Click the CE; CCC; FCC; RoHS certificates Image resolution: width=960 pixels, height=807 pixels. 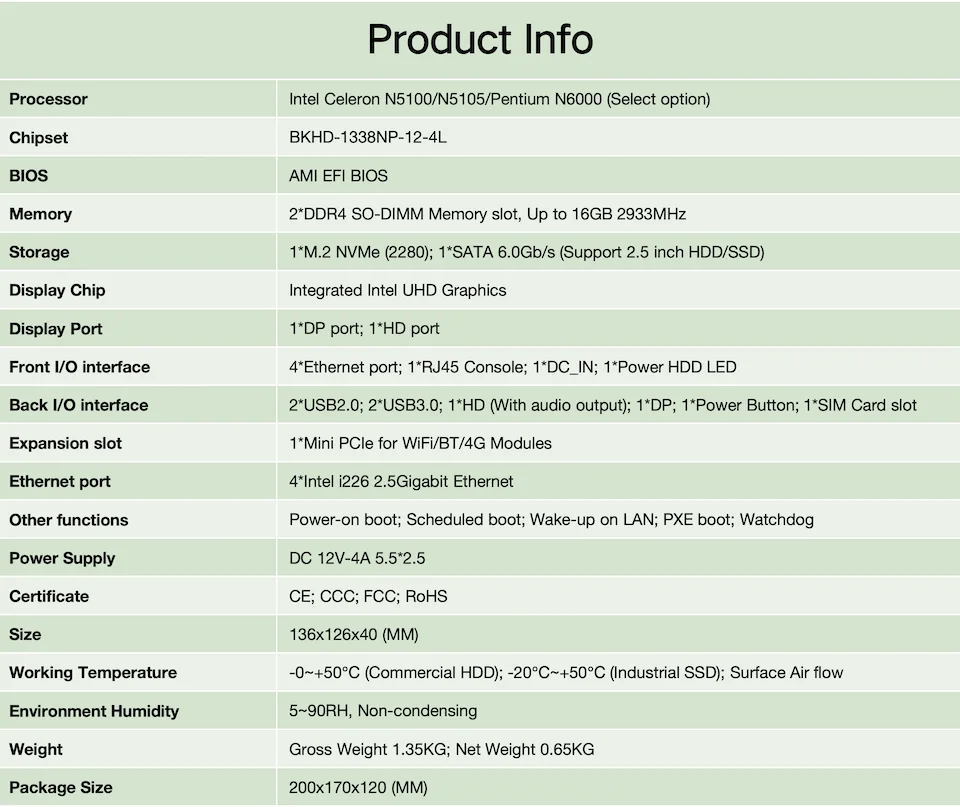pos(368,596)
